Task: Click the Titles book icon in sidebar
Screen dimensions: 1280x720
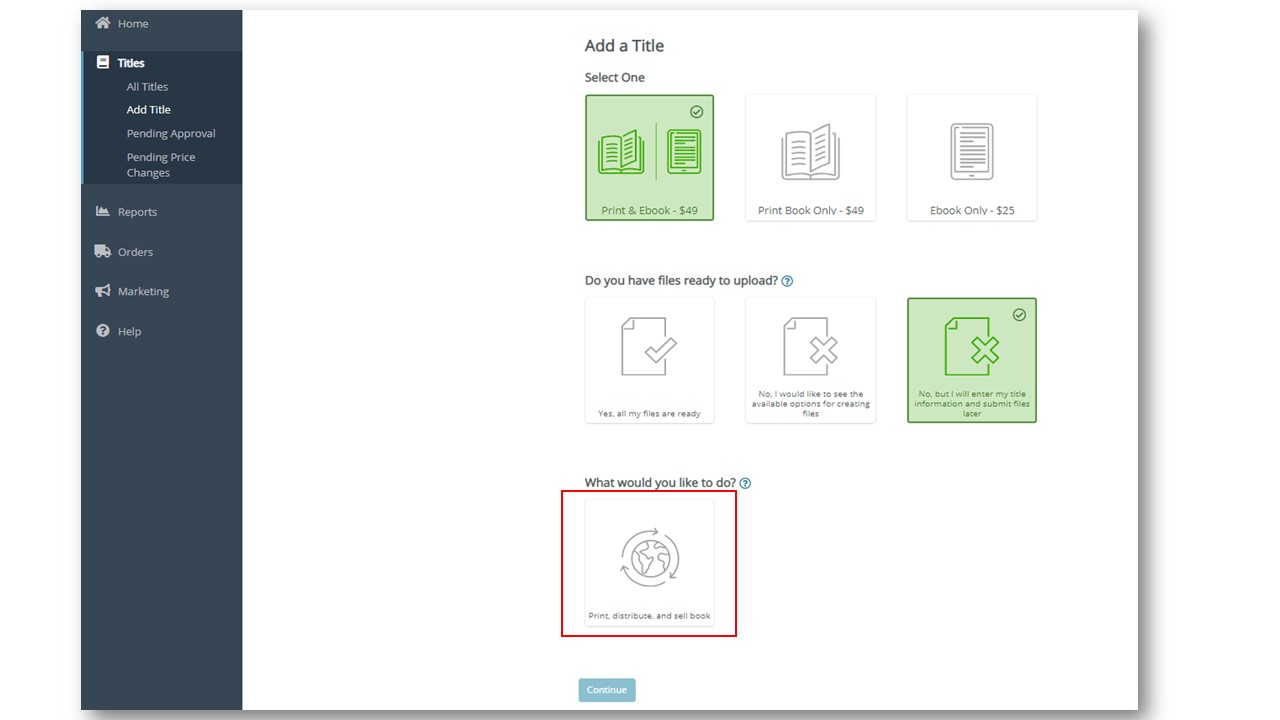Action: point(102,62)
